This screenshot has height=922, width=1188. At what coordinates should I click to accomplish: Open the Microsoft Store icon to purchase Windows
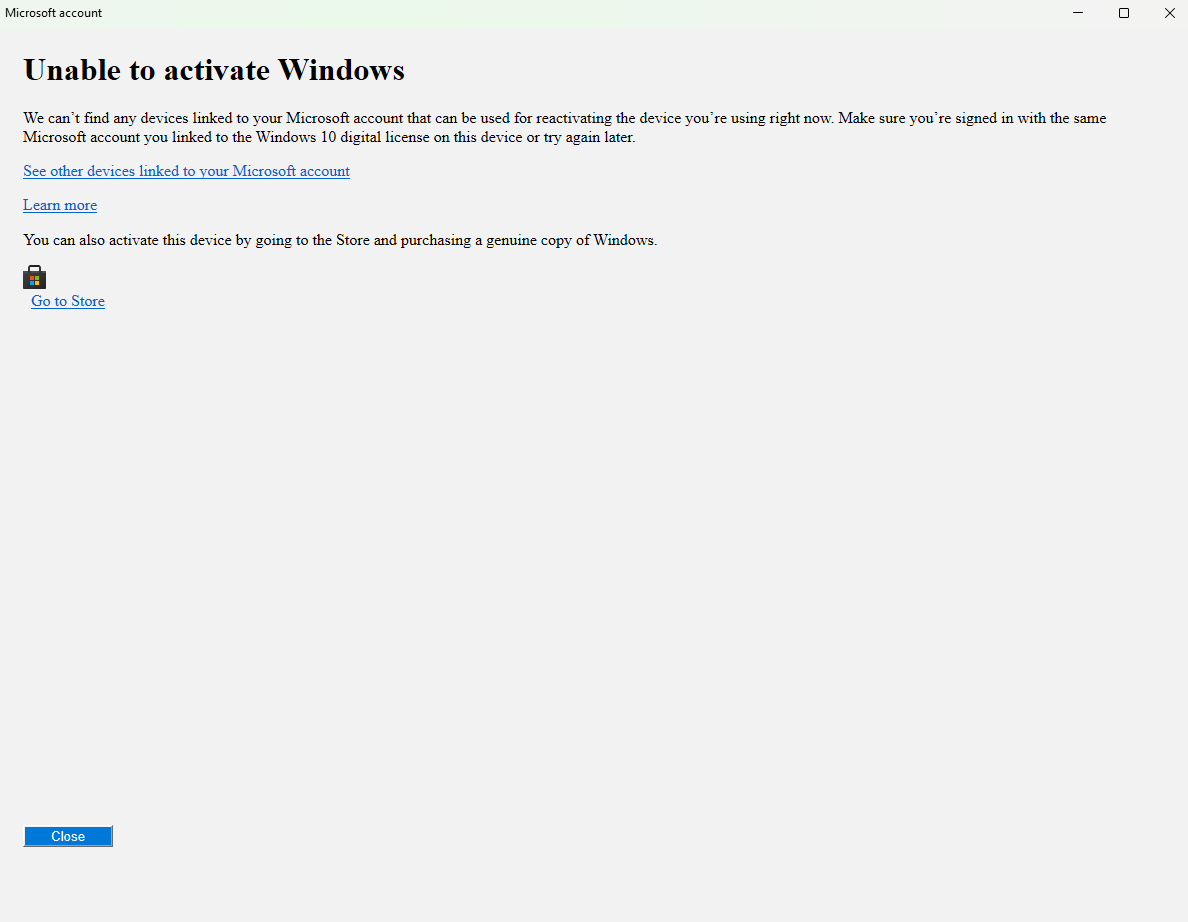[34, 277]
